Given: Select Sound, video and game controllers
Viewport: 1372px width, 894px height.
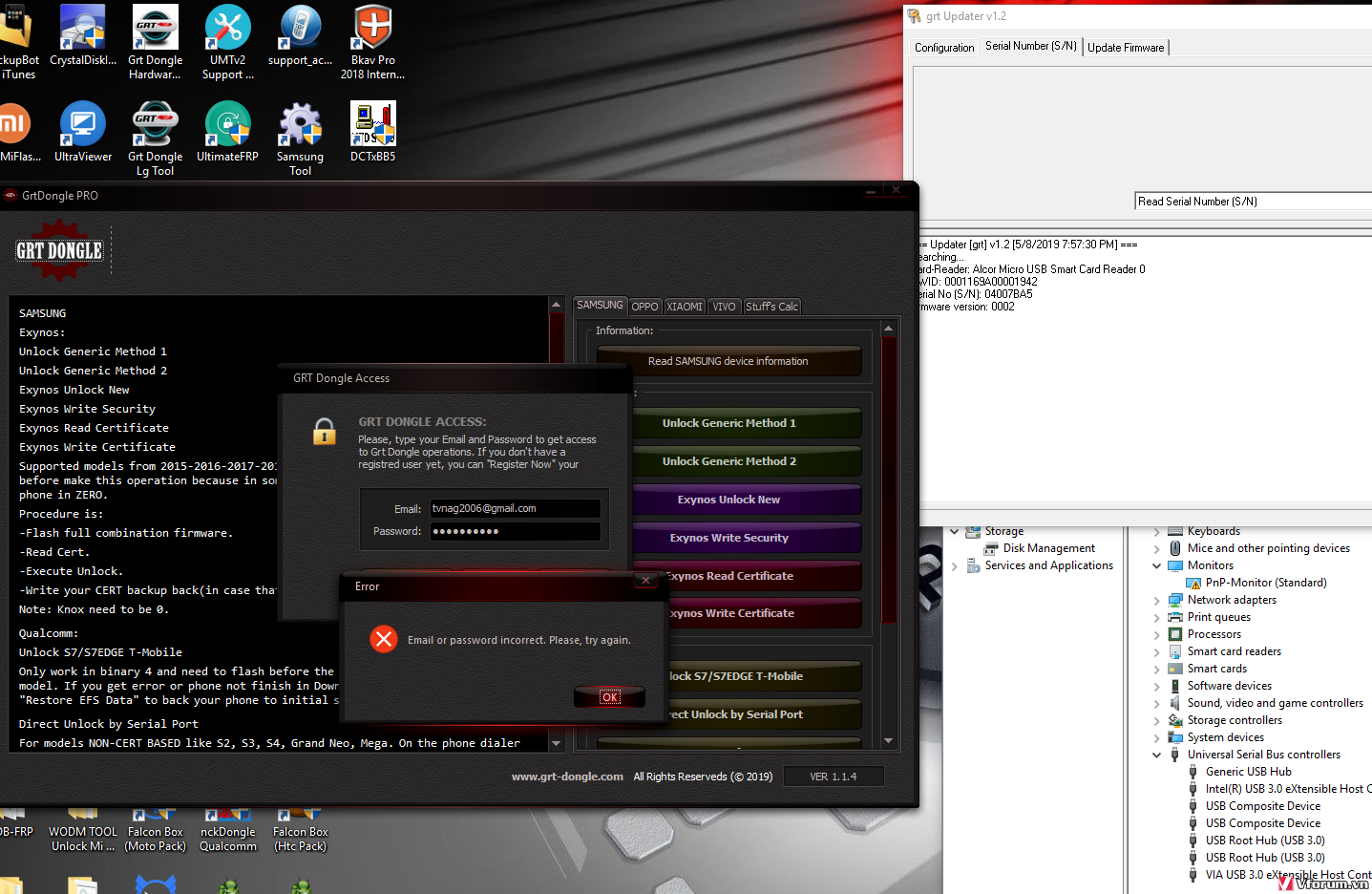Looking at the screenshot, I should click(x=1275, y=703).
